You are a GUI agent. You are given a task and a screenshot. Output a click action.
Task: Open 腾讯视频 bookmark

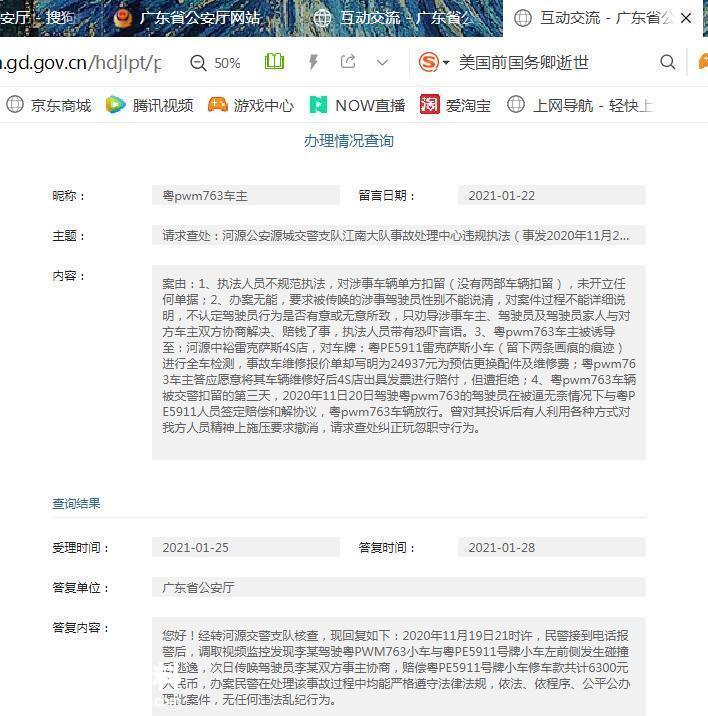coord(149,105)
